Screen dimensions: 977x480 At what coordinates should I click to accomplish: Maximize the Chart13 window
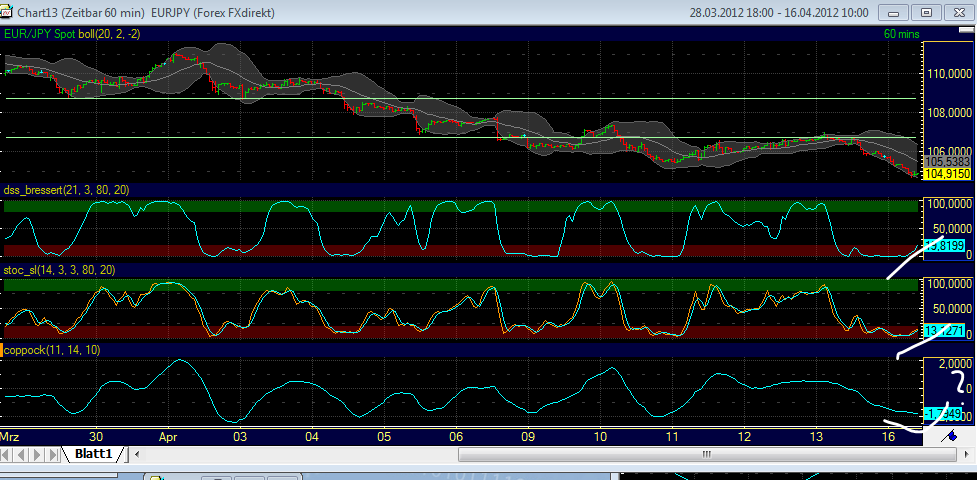927,12
